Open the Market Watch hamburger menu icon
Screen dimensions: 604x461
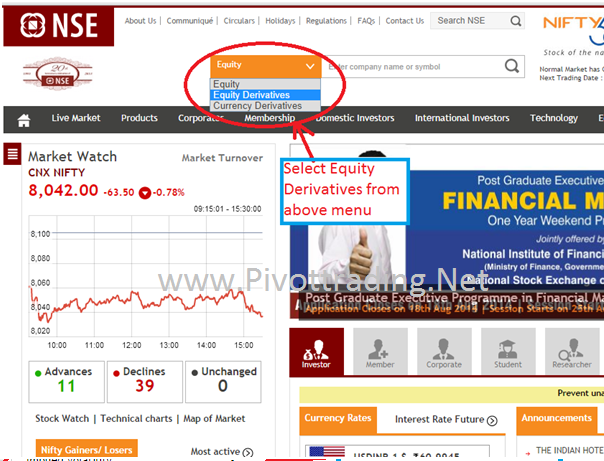point(12,154)
